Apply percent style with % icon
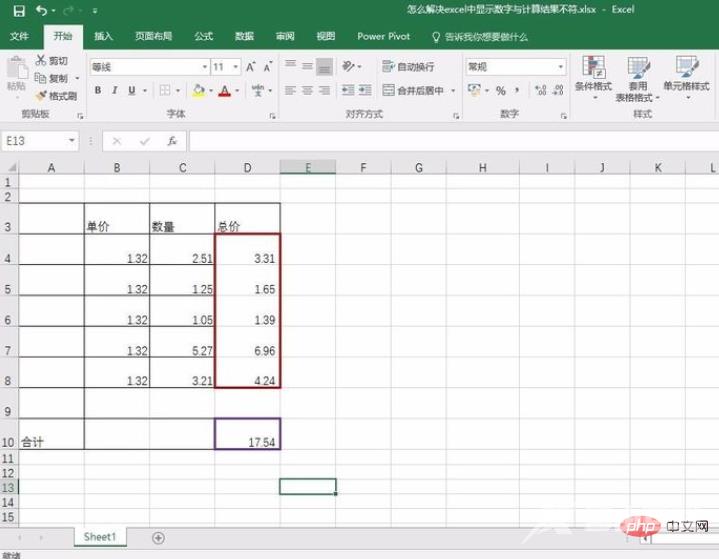Viewport: 719px width, 559px height. tap(500, 91)
